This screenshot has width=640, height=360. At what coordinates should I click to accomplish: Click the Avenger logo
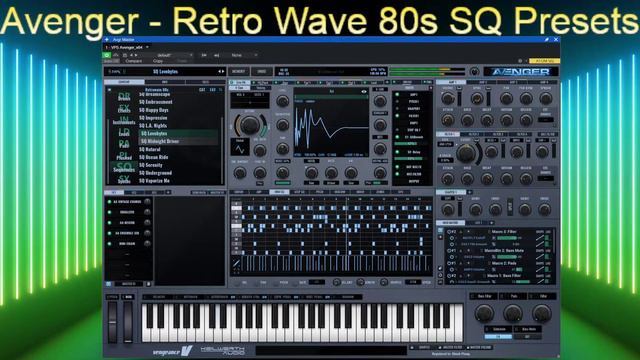pos(520,72)
